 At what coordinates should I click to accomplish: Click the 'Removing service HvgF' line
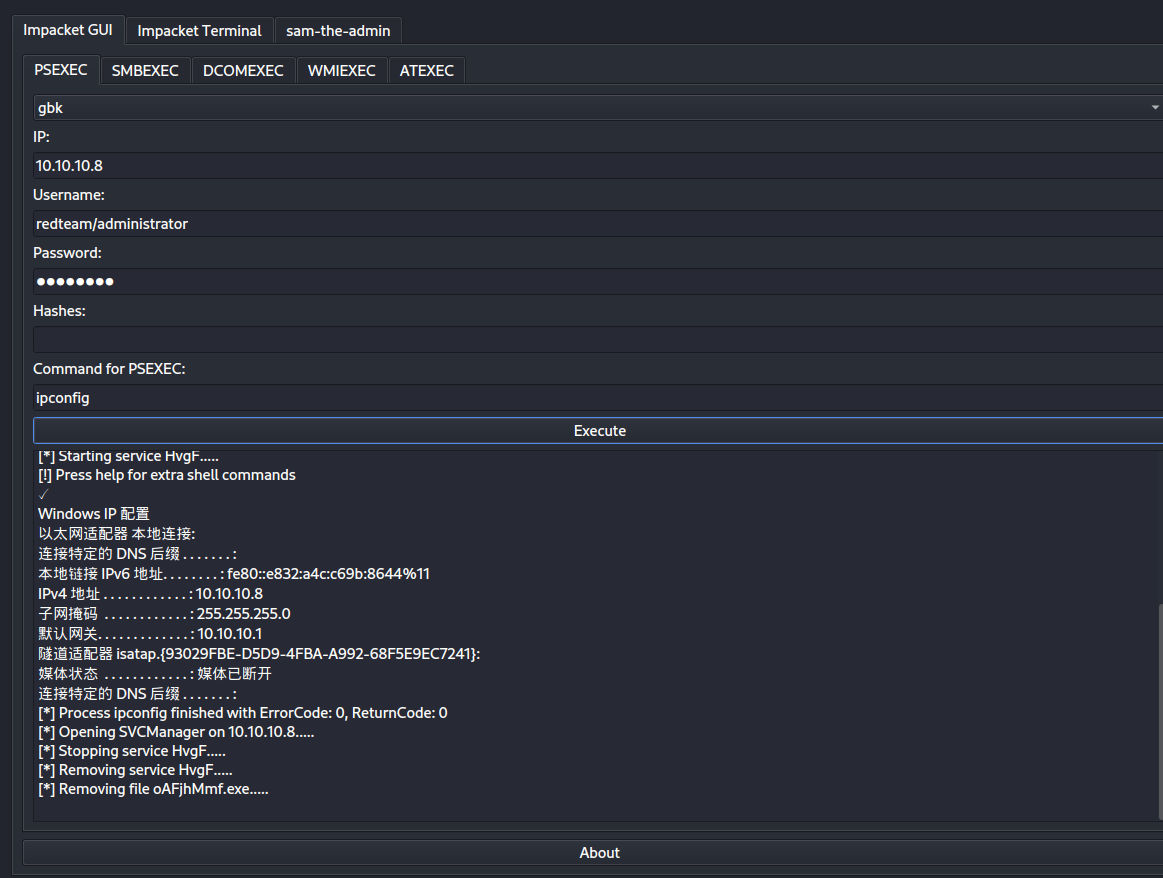(x=136, y=770)
